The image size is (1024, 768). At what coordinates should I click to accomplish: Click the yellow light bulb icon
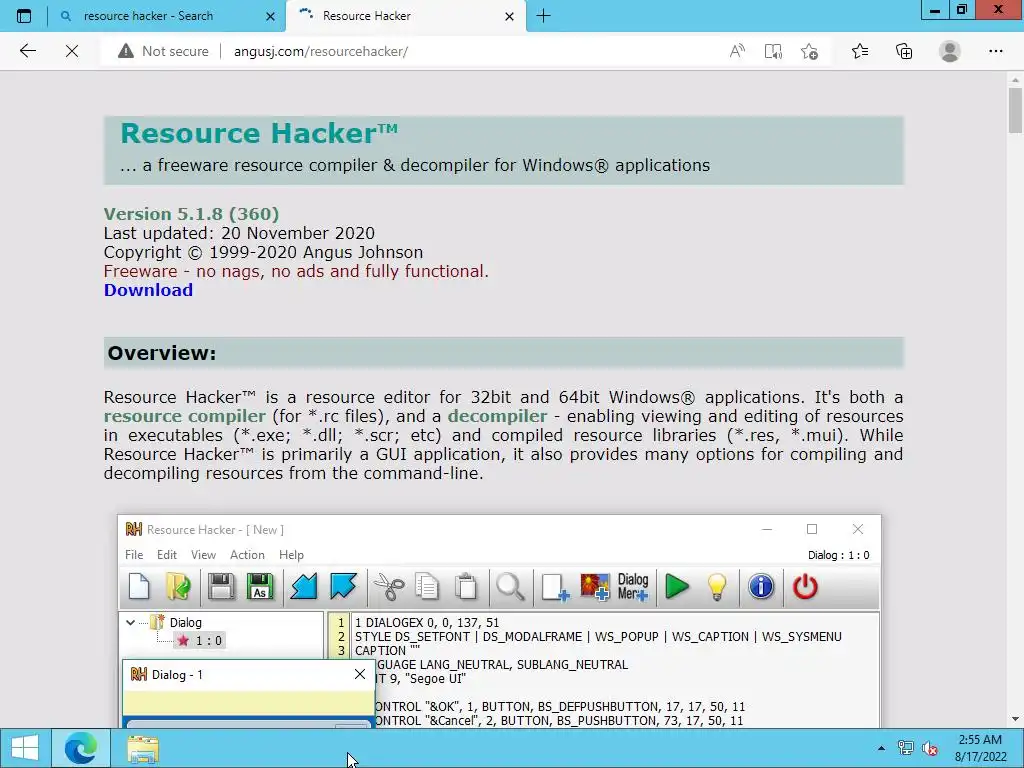click(717, 586)
